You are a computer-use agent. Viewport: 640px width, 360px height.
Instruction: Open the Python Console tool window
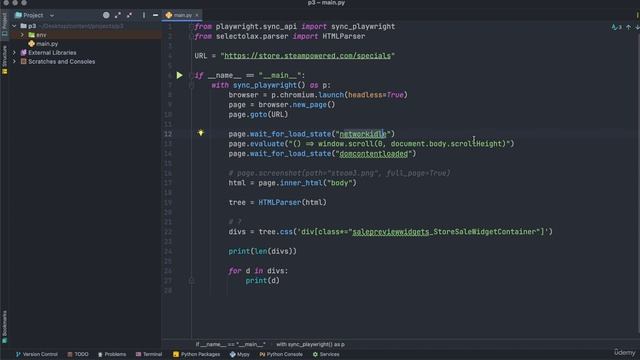tap(281, 354)
